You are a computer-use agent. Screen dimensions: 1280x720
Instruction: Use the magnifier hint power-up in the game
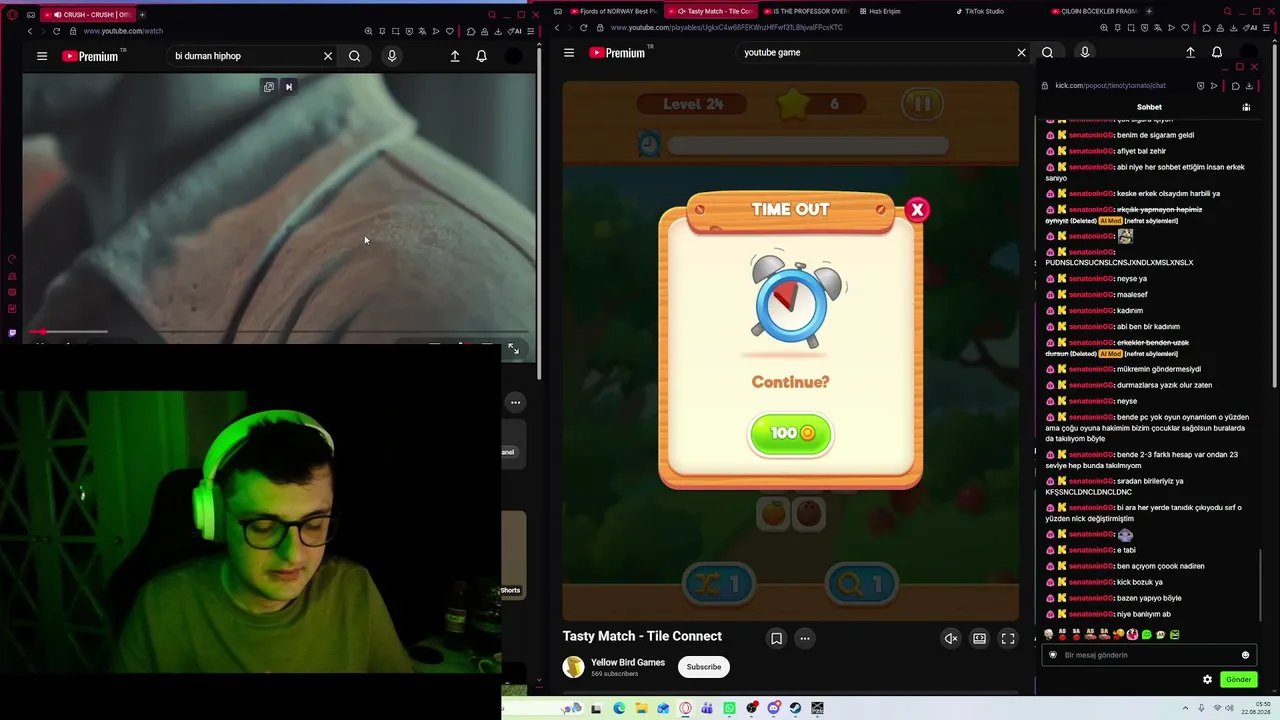862,584
